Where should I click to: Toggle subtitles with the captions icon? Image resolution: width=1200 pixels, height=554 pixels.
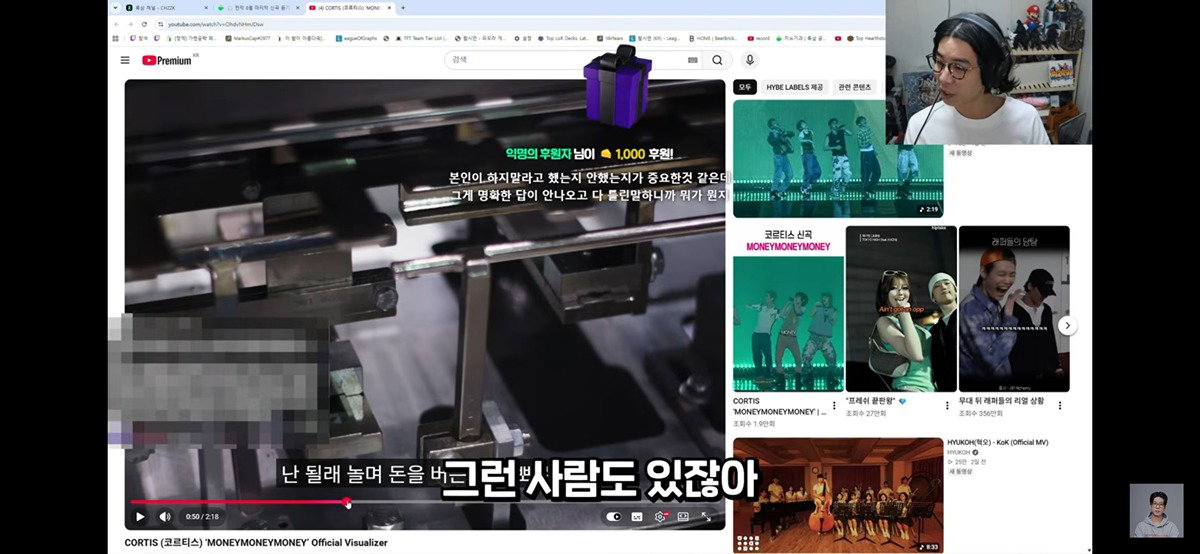637,517
